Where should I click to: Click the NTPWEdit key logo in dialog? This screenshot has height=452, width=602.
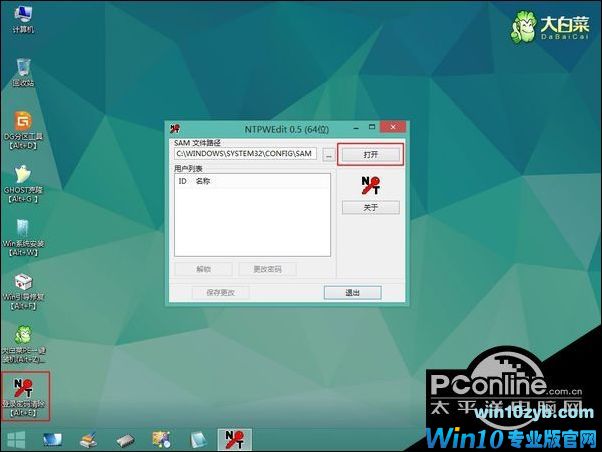pos(369,183)
